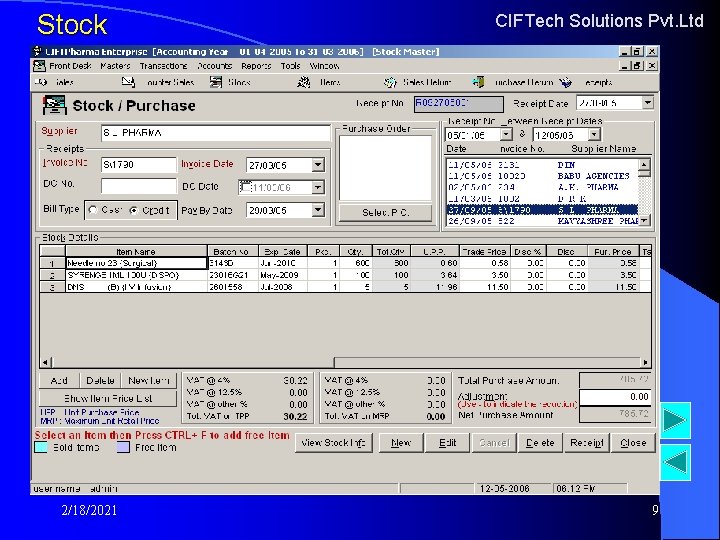Open the Invoice Date dropdown

[x=318, y=165]
